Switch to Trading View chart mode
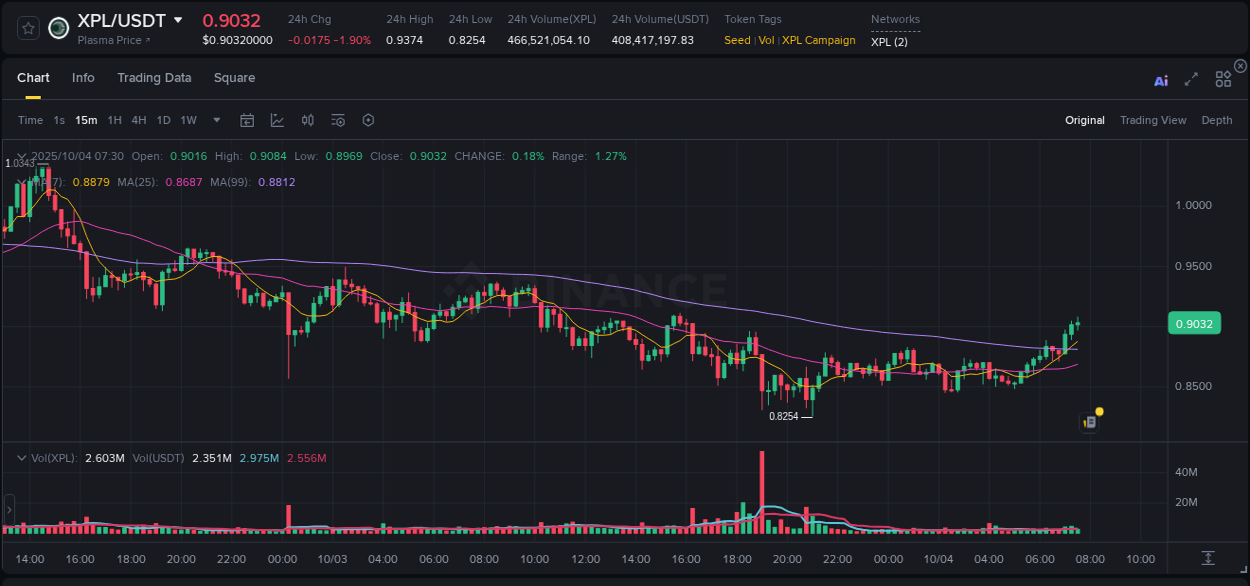 (1153, 120)
